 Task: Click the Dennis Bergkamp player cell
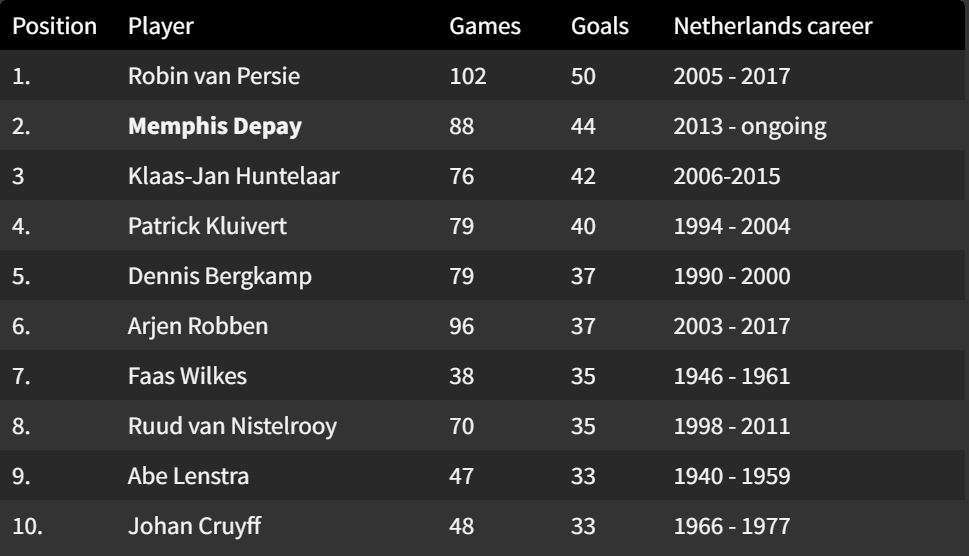(x=220, y=276)
